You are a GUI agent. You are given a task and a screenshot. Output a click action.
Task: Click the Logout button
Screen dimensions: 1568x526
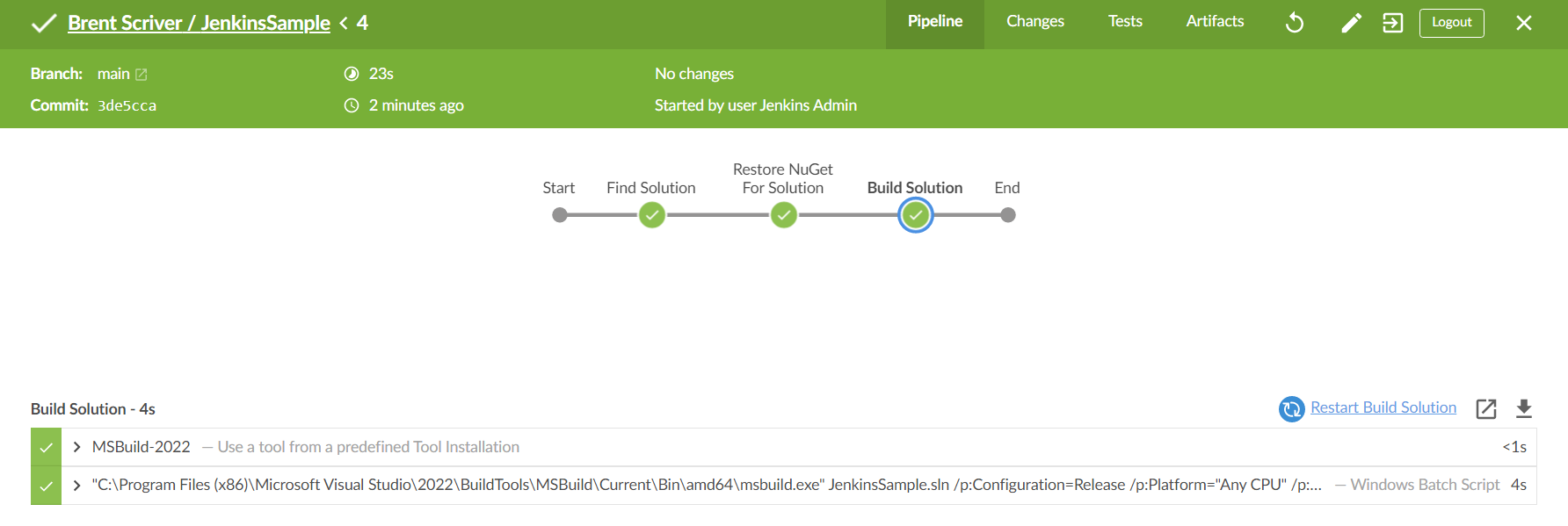pyautogui.click(x=1452, y=23)
